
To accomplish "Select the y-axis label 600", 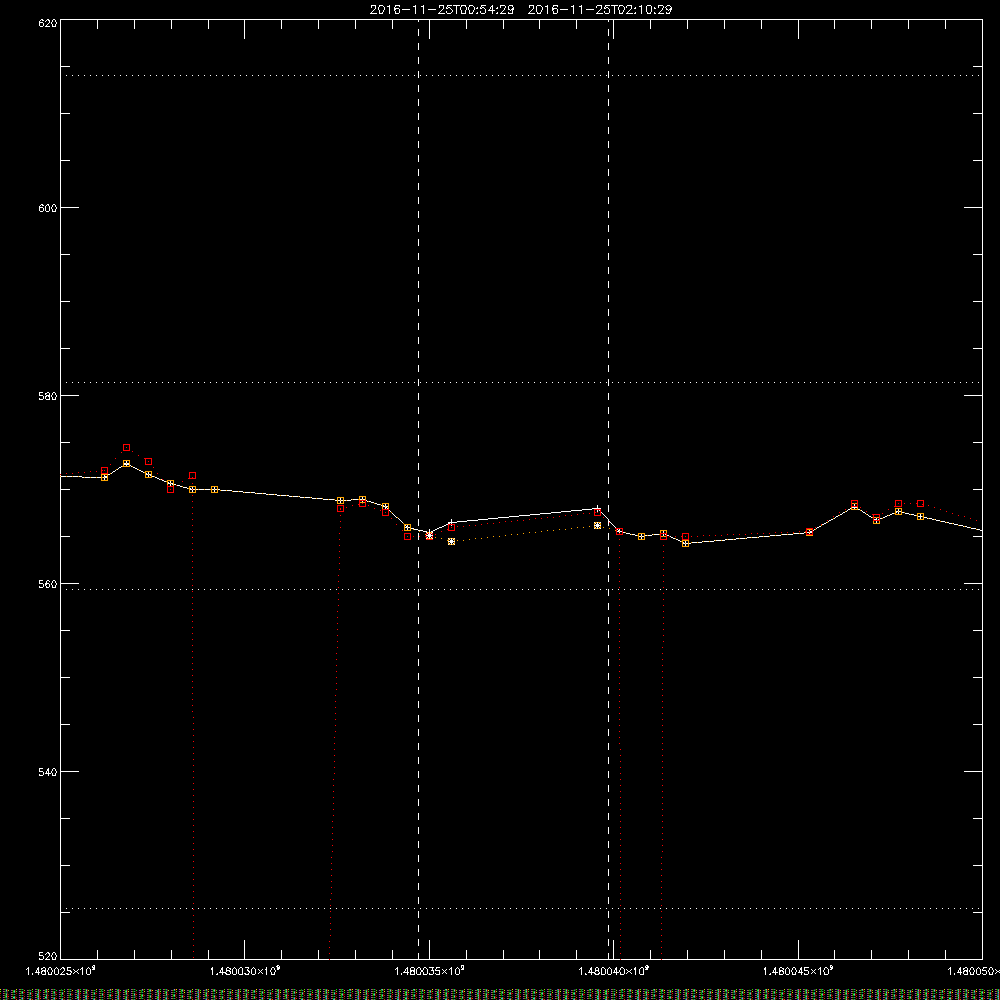I will [x=48, y=208].
